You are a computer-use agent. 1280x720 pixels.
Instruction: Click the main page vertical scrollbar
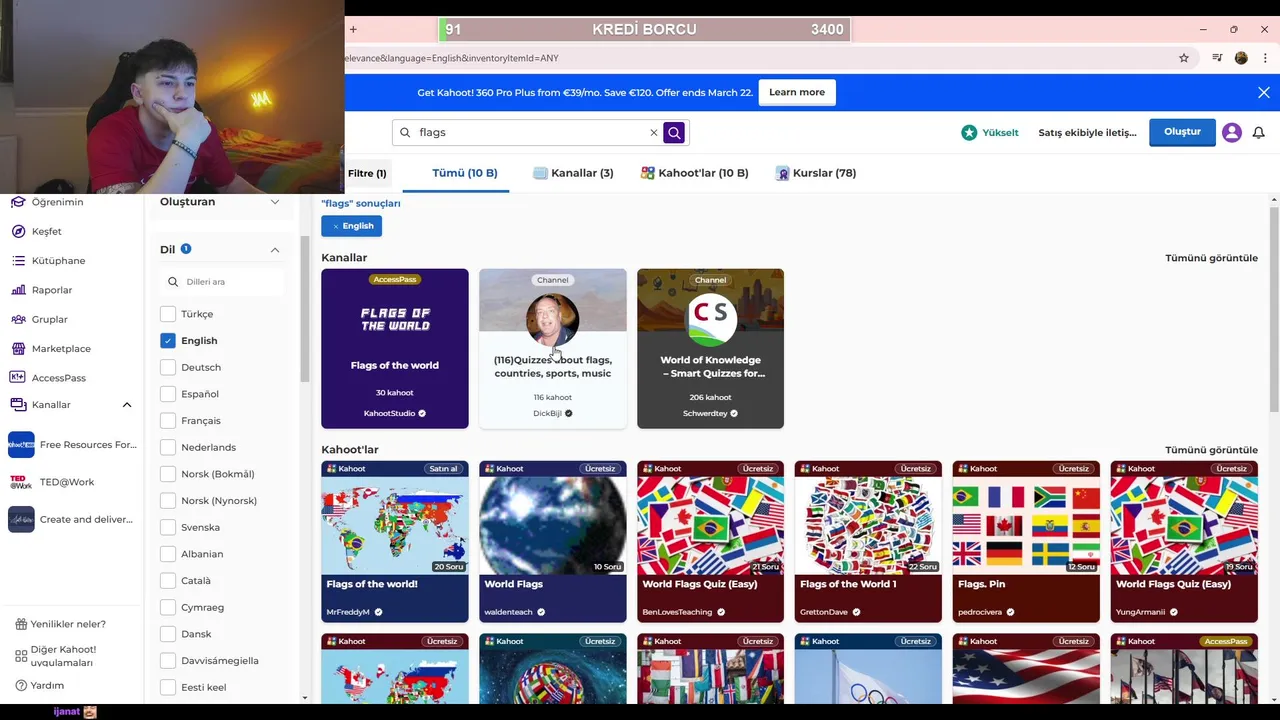pyautogui.click(x=1274, y=310)
